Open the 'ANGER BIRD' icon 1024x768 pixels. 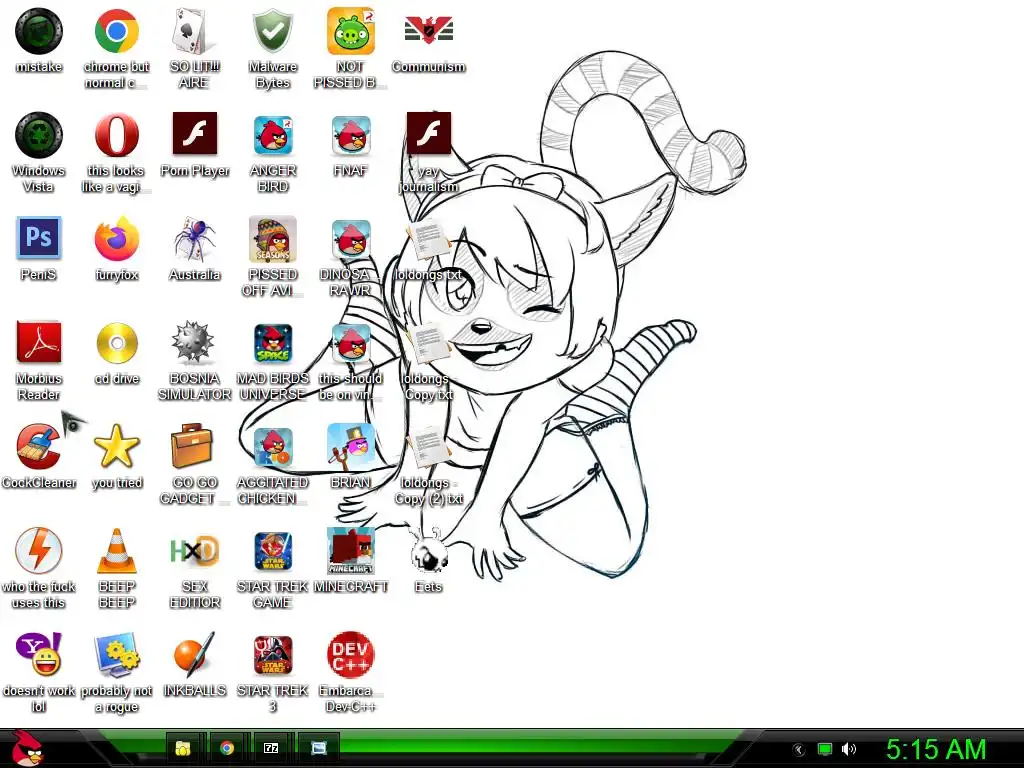(272, 135)
